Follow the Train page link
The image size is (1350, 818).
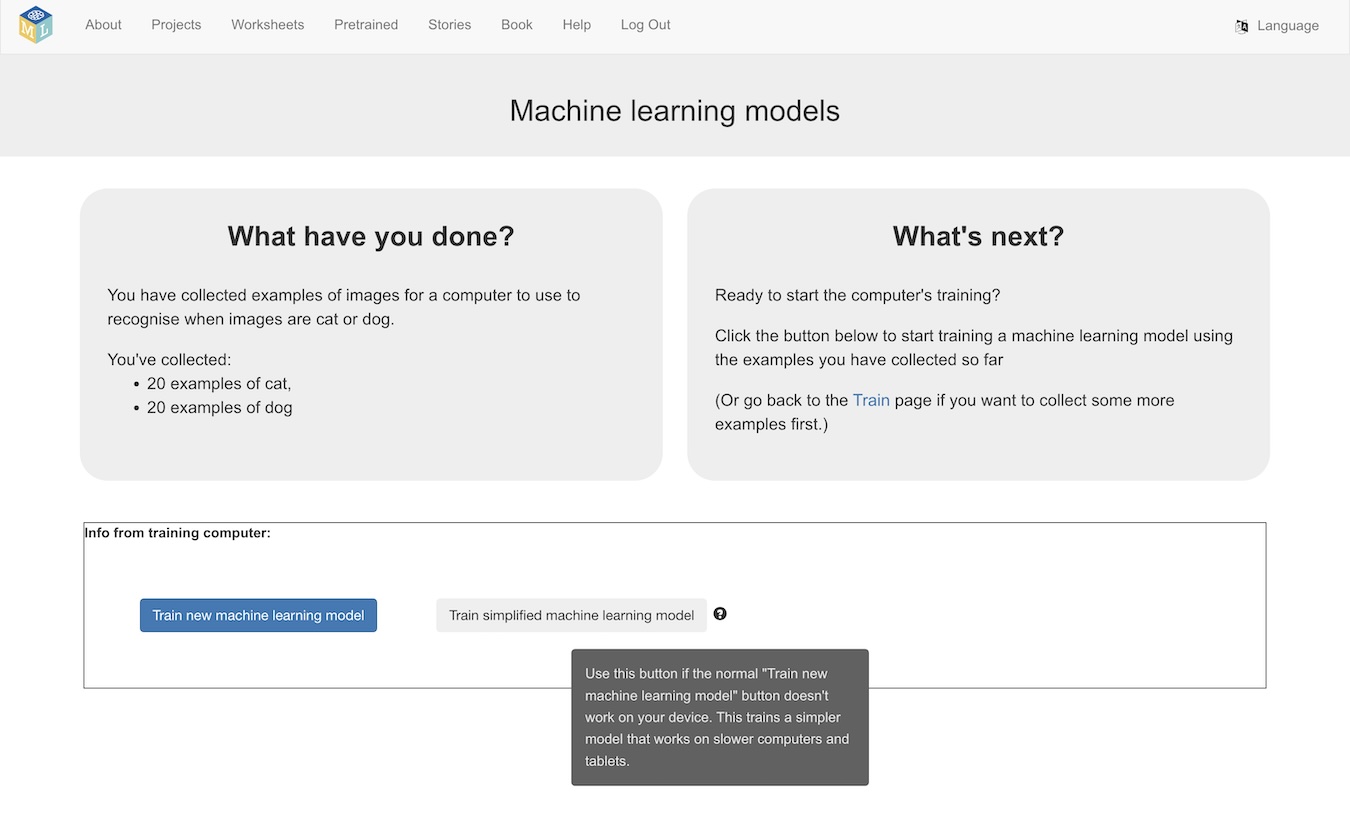870,400
